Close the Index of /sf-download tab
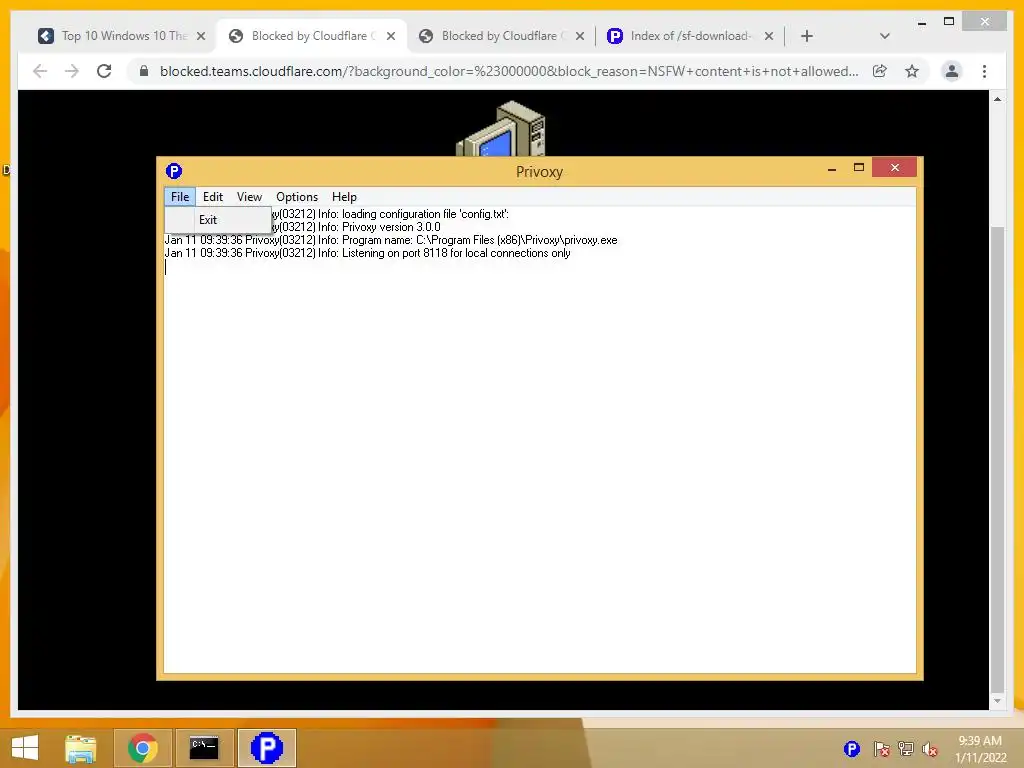This screenshot has width=1024, height=768. [769, 36]
